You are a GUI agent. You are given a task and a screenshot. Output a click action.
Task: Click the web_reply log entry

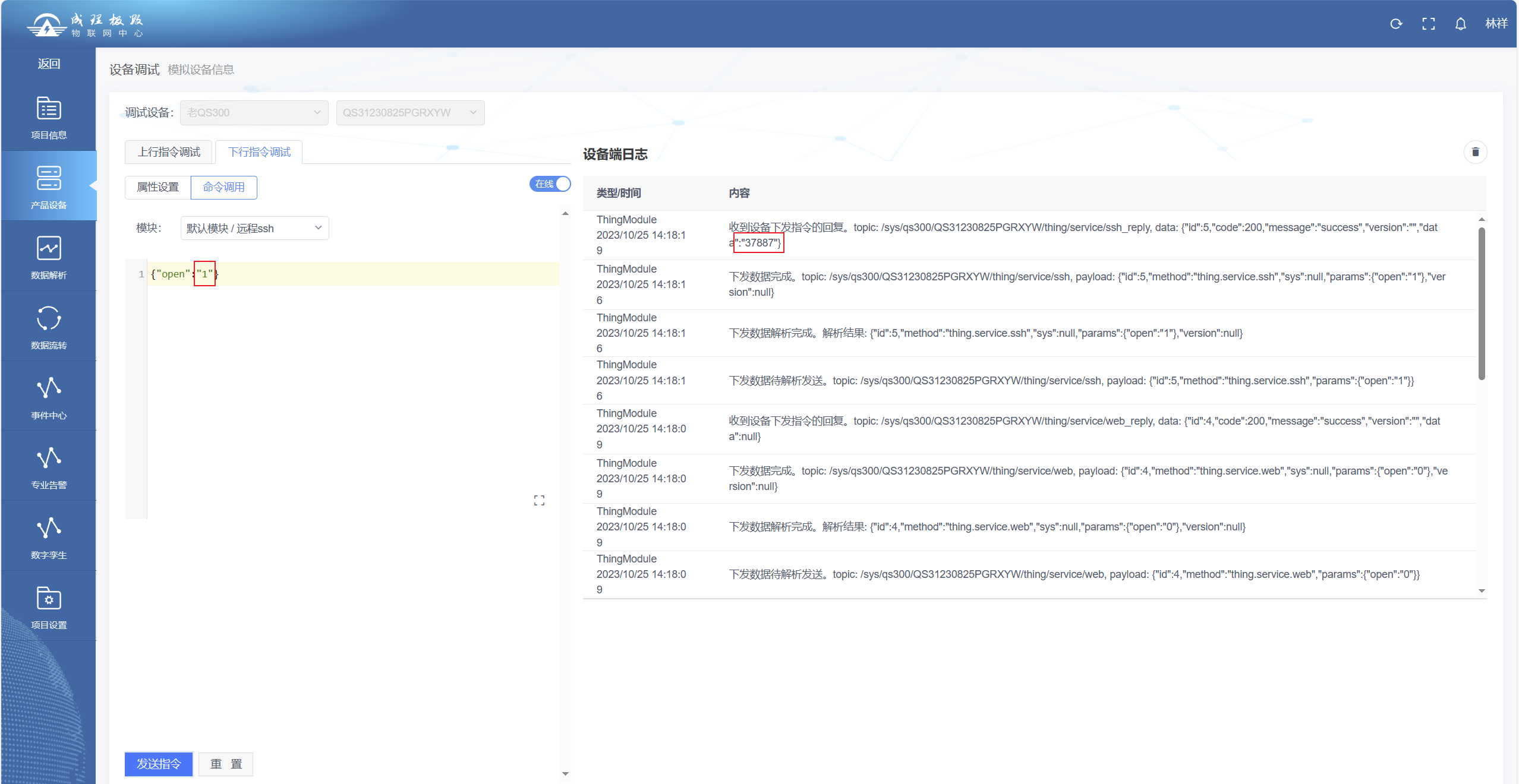pos(1029,429)
